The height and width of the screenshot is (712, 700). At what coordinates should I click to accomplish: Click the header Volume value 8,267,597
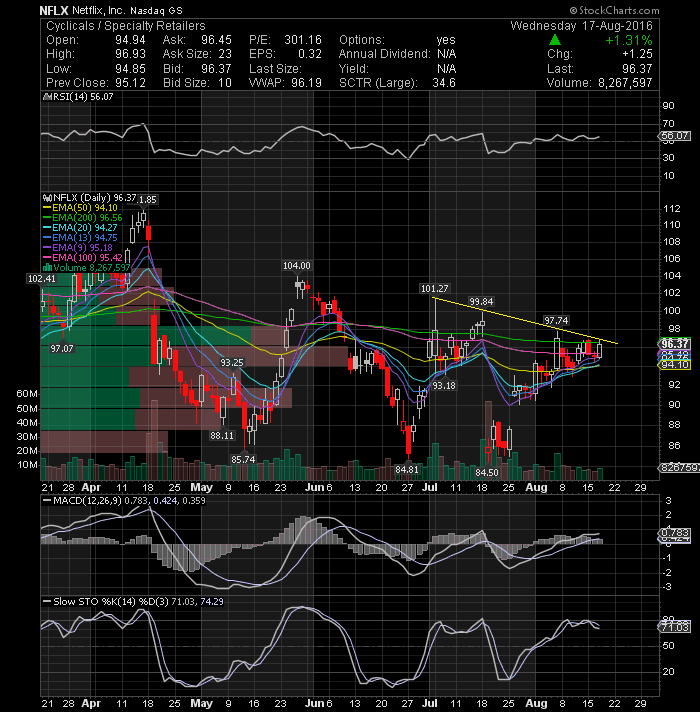(625, 83)
